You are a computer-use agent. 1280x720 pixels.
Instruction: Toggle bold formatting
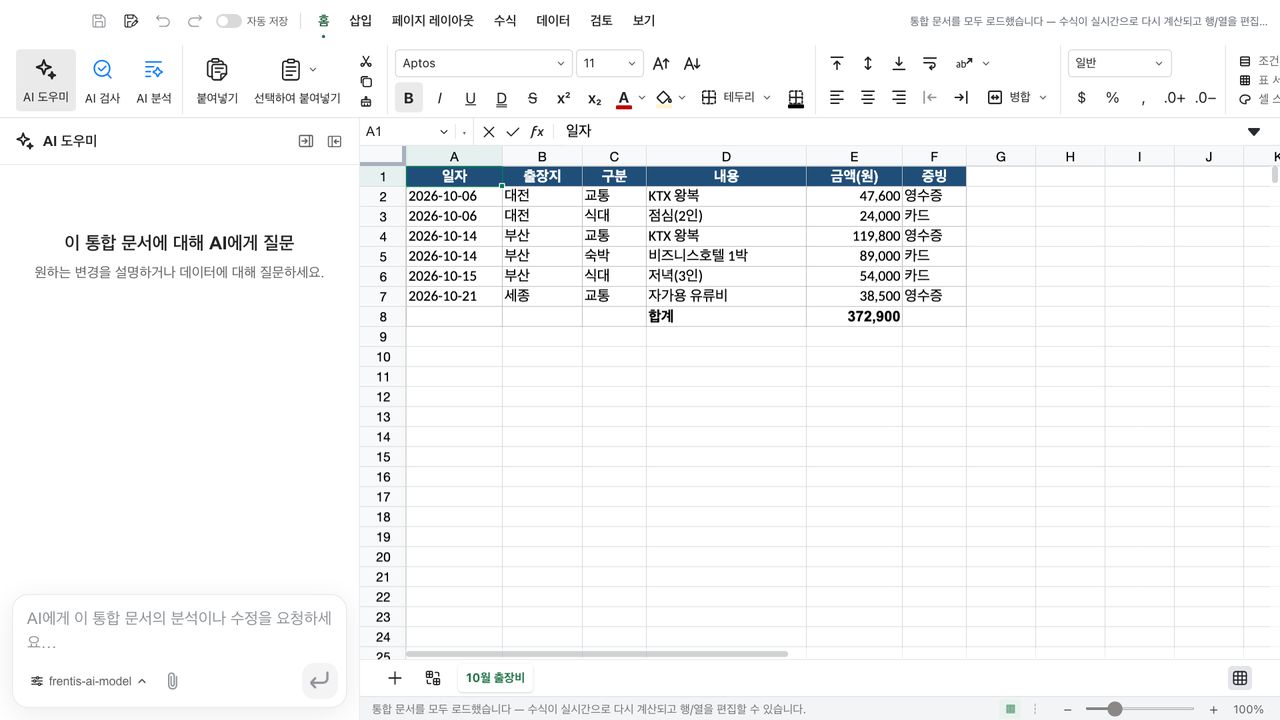pos(408,98)
